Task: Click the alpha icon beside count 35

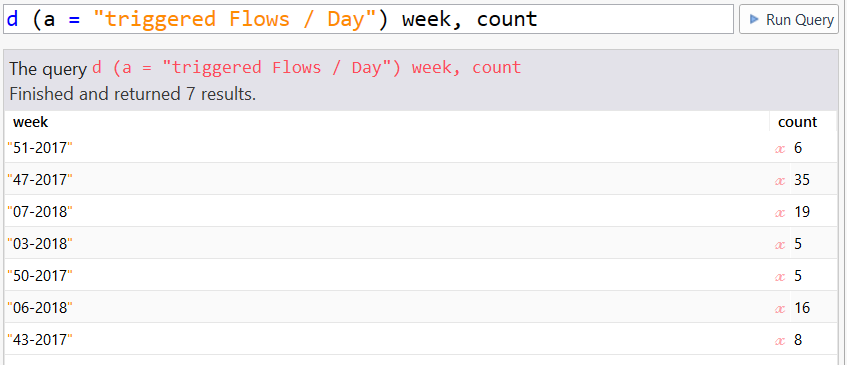Action: [779, 180]
